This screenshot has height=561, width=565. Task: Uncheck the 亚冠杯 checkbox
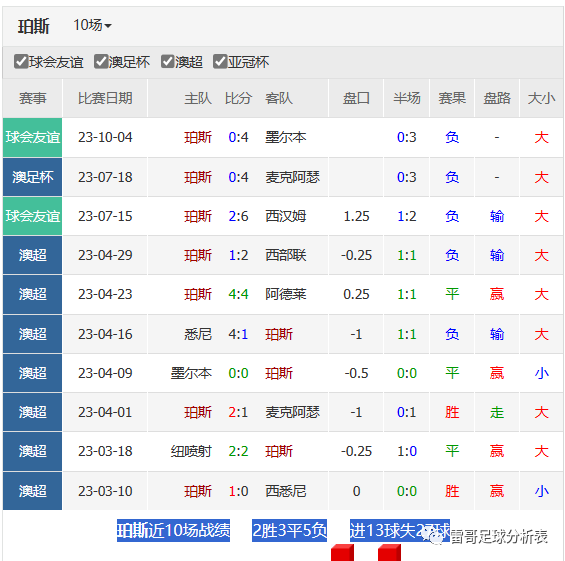click(x=220, y=62)
